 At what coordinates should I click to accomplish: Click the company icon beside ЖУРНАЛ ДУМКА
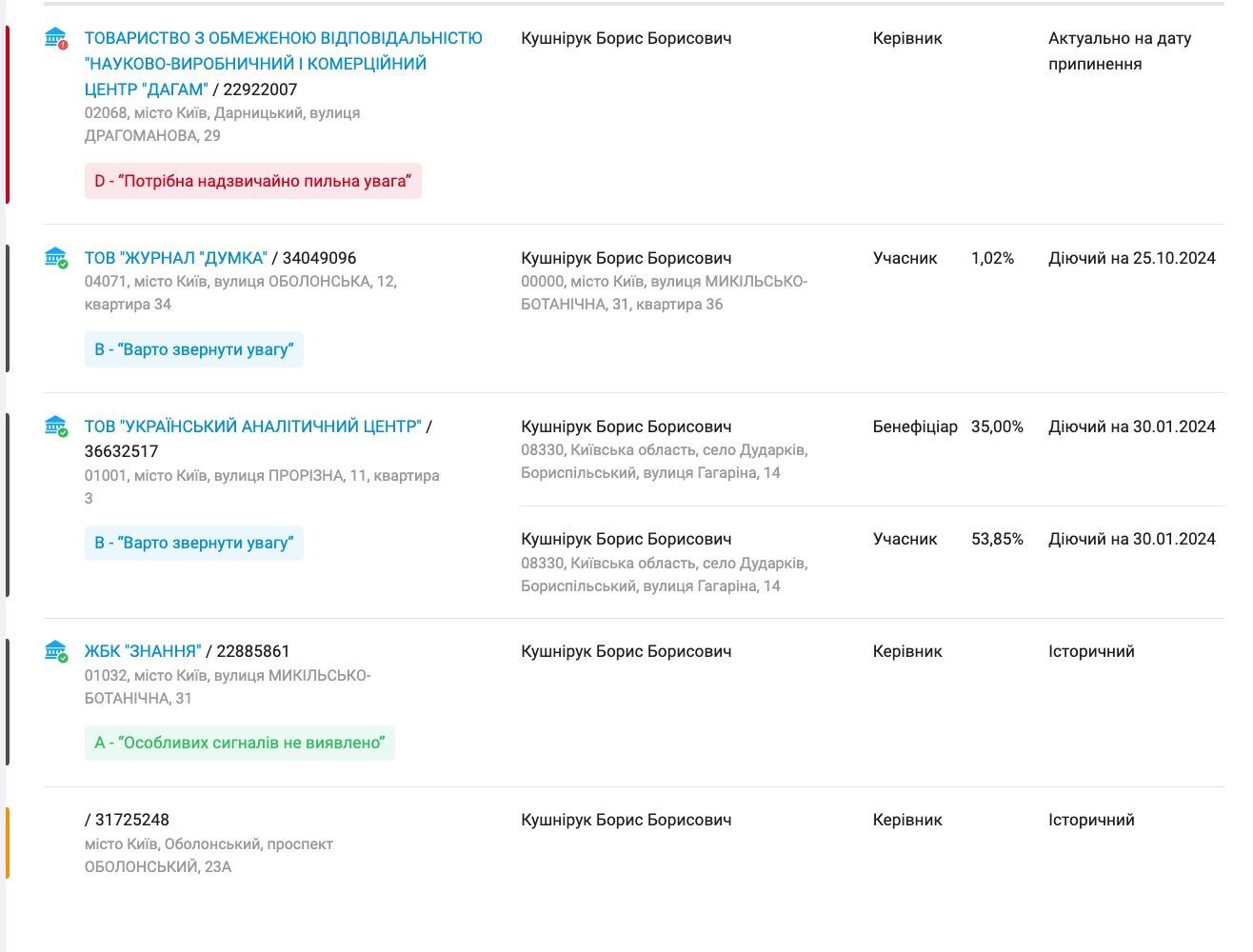click(56, 258)
